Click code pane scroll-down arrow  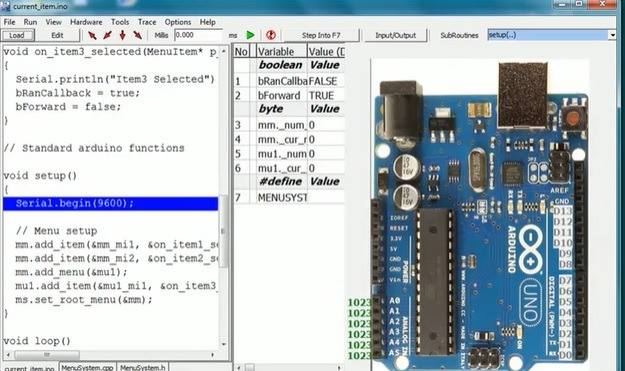[223, 344]
